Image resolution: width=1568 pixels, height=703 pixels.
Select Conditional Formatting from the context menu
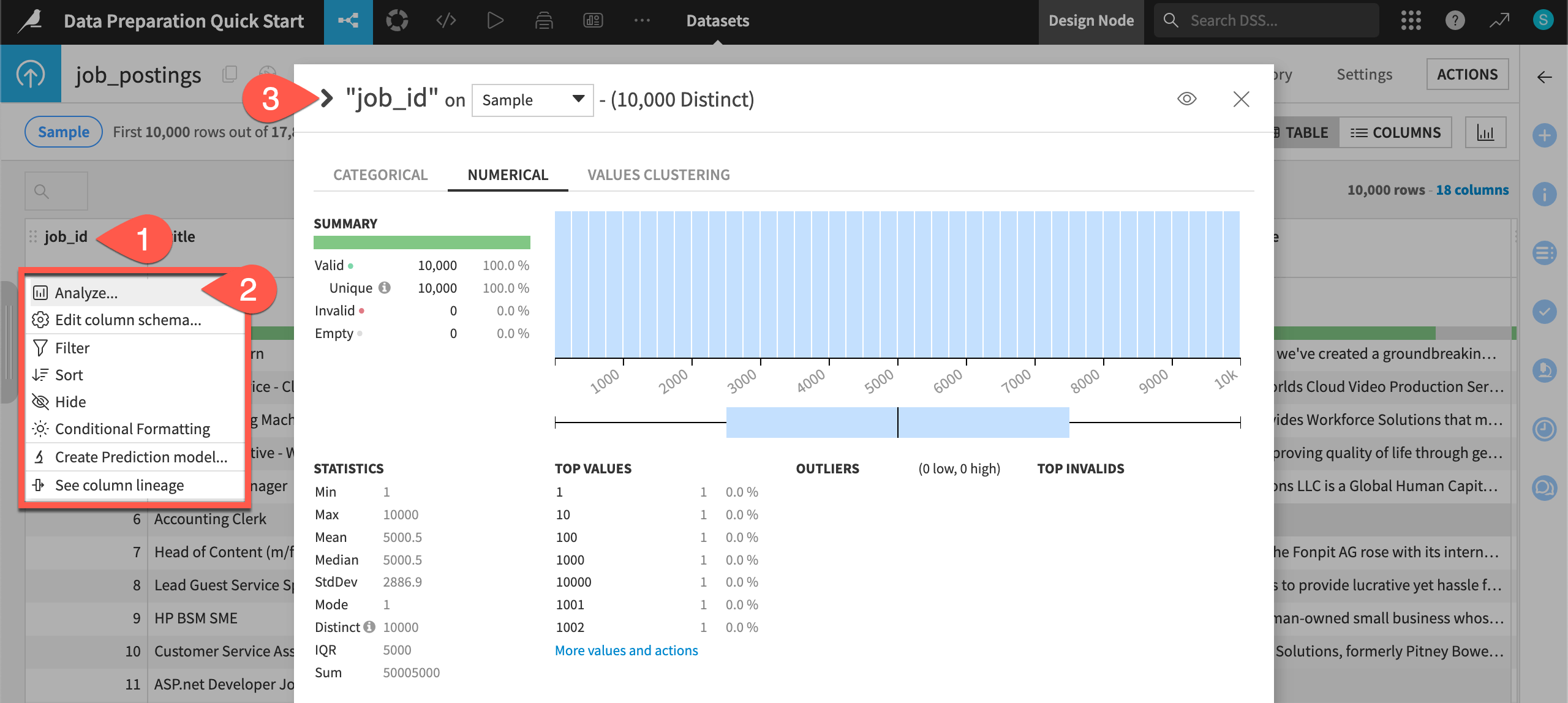point(132,429)
